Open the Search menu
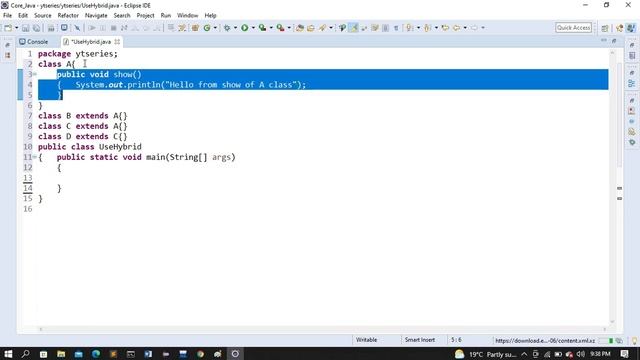Image resolution: width=640 pixels, height=360 pixels. point(122,16)
